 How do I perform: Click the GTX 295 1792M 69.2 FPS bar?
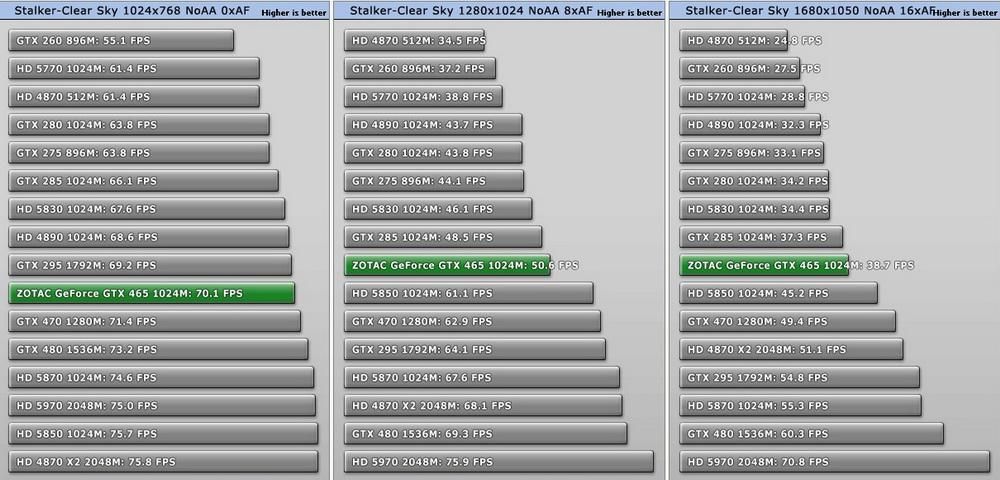tap(151, 265)
